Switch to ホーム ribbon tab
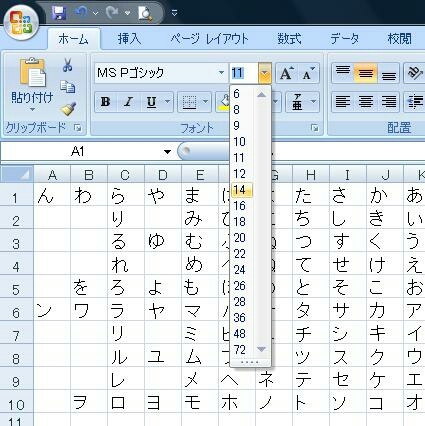 [73, 39]
